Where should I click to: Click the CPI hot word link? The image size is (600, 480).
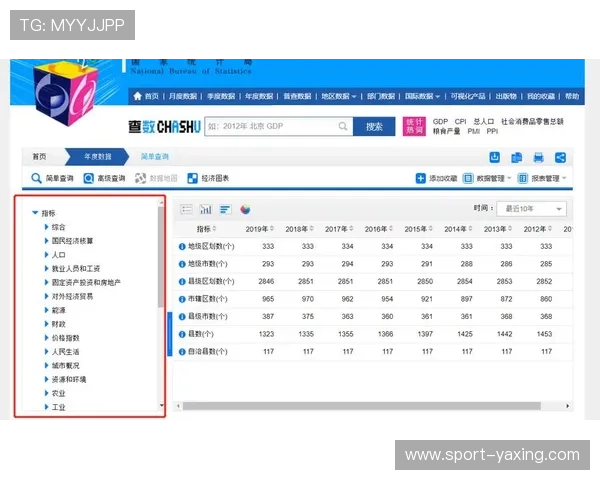[460, 121]
